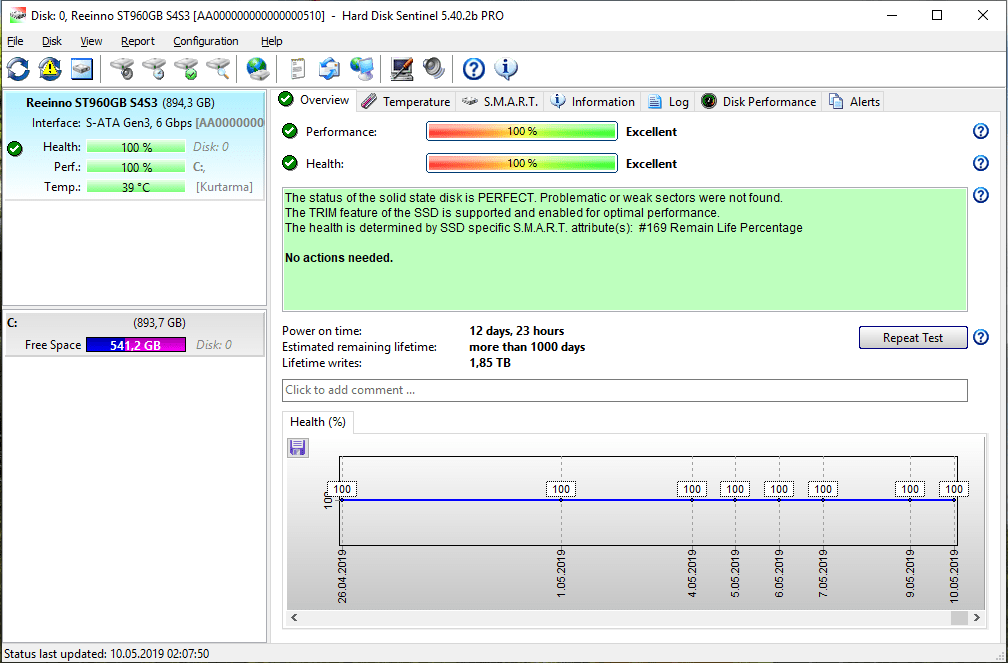Open the Disk Performance tab
The height and width of the screenshot is (663, 1008).
(x=759, y=102)
